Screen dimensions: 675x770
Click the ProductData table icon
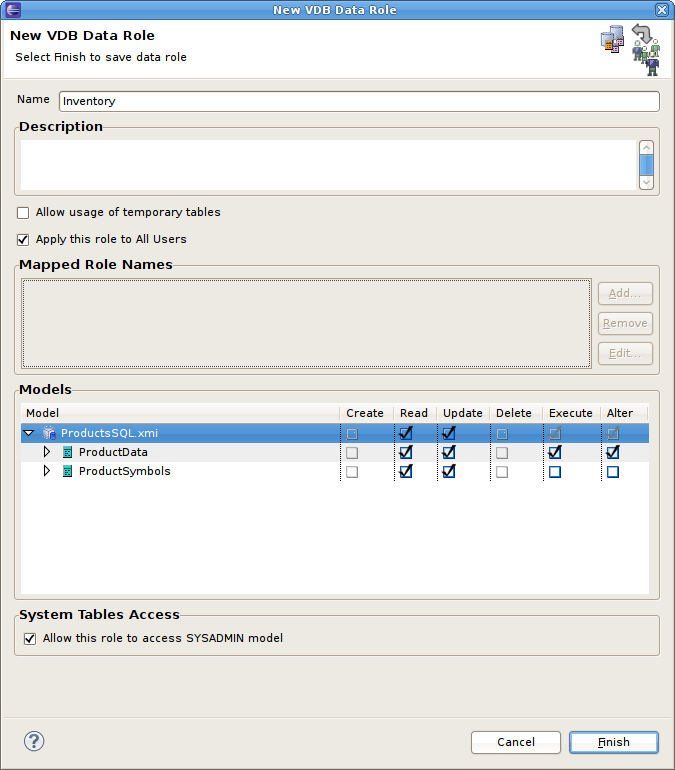click(68, 453)
